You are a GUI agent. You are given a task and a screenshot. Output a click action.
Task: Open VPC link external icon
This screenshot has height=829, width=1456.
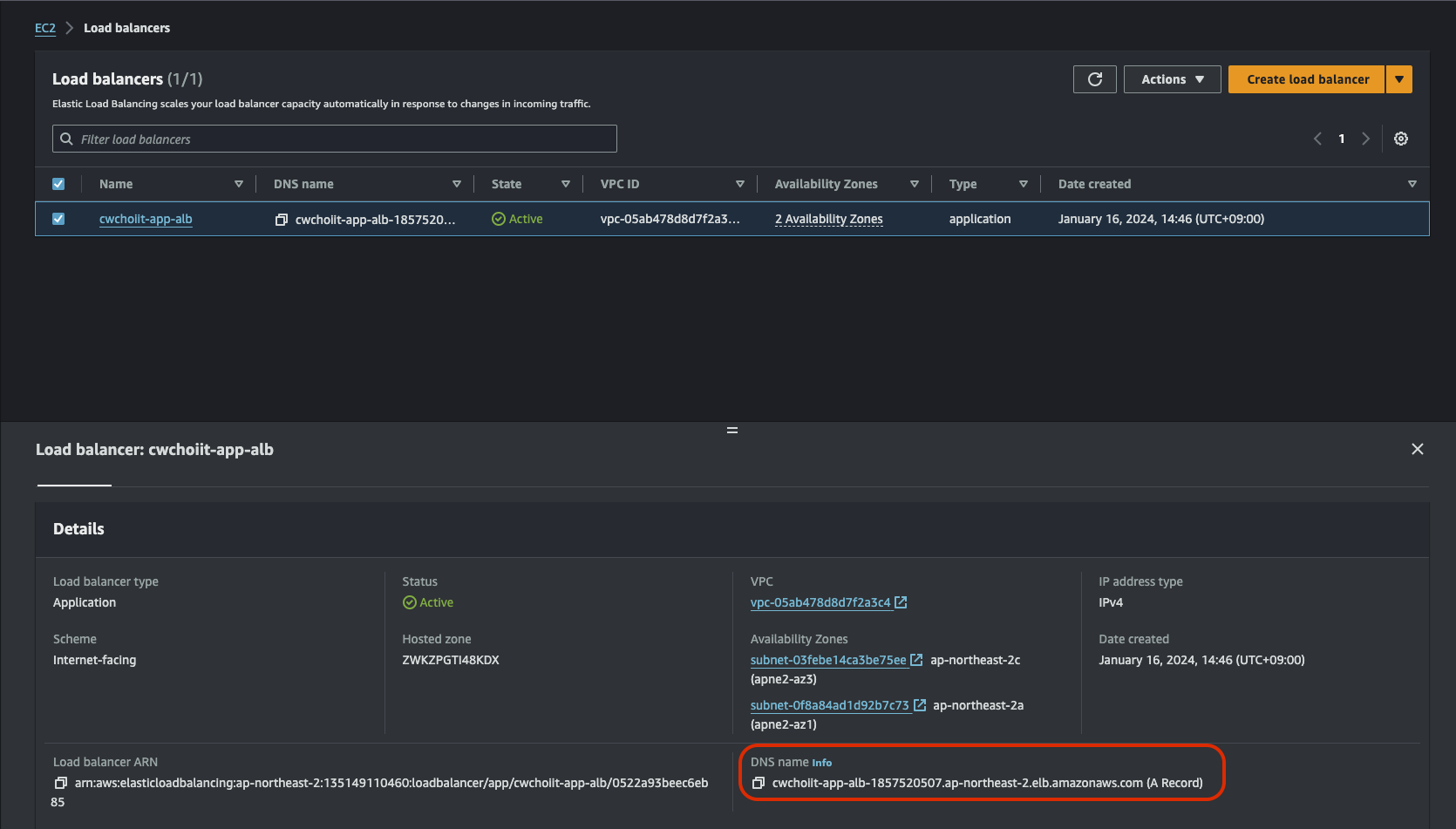coord(901,602)
